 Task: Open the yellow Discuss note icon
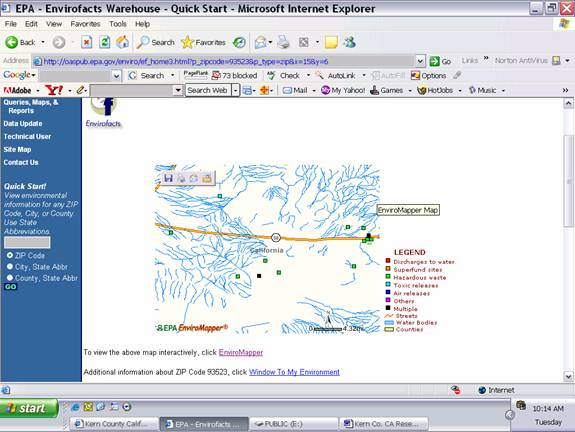[x=331, y=43]
